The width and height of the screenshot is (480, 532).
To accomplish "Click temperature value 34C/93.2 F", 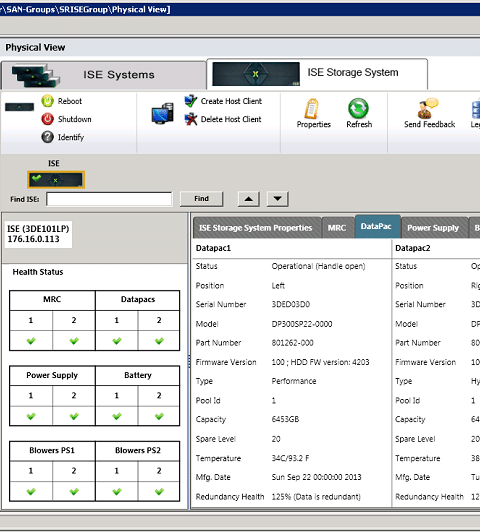I will (290, 459).
